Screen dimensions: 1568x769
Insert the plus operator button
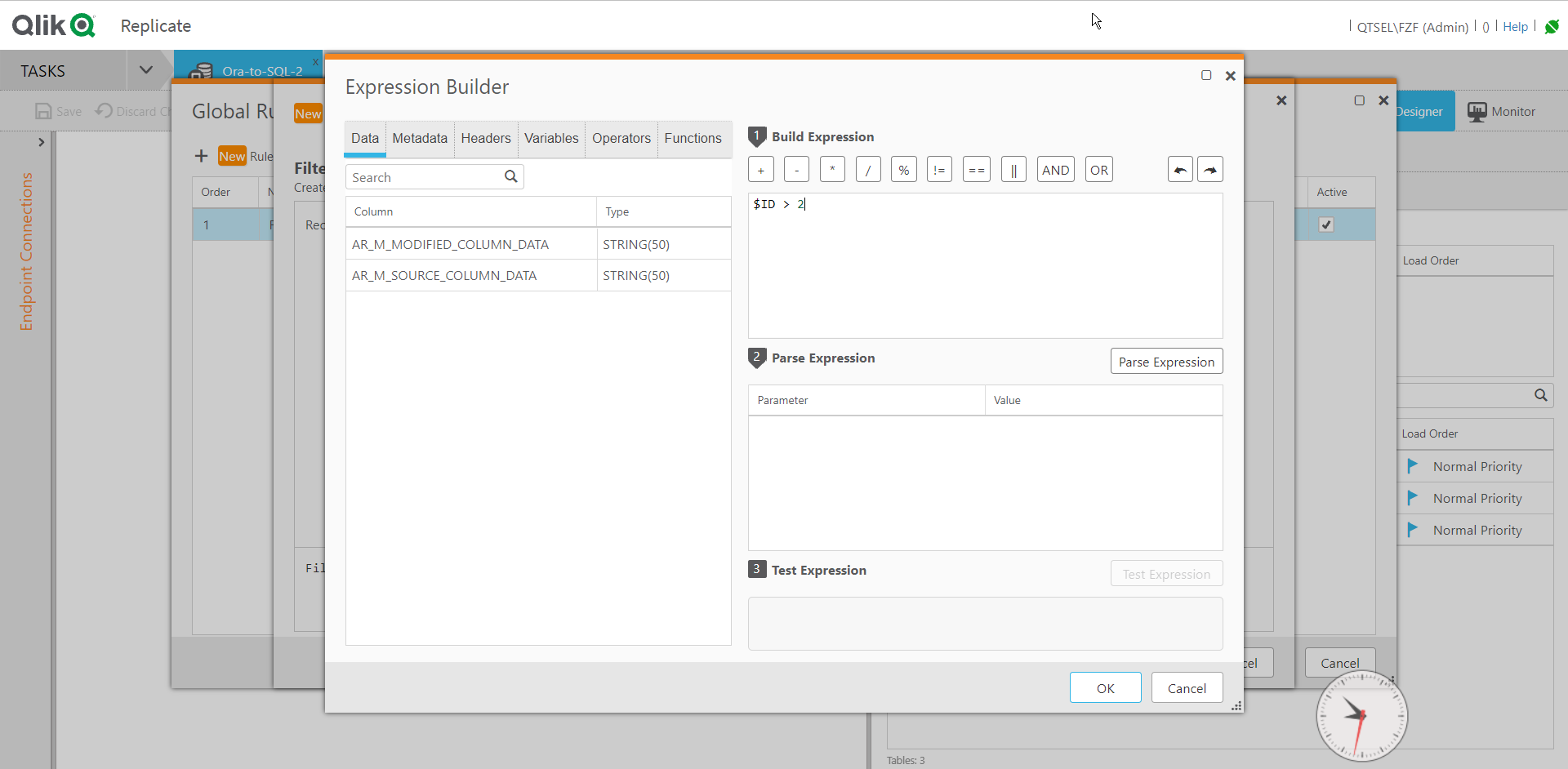(760, 170)
